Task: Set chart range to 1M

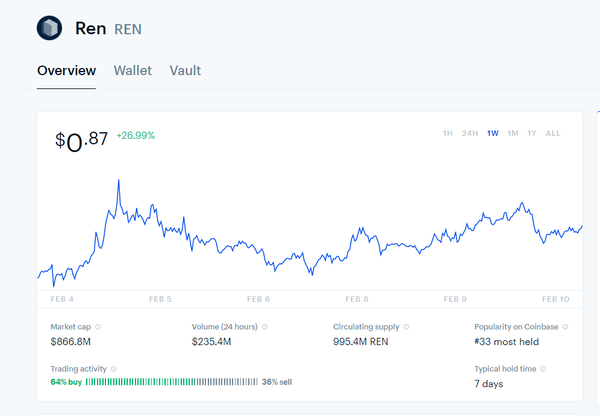Action: point(512,133)
